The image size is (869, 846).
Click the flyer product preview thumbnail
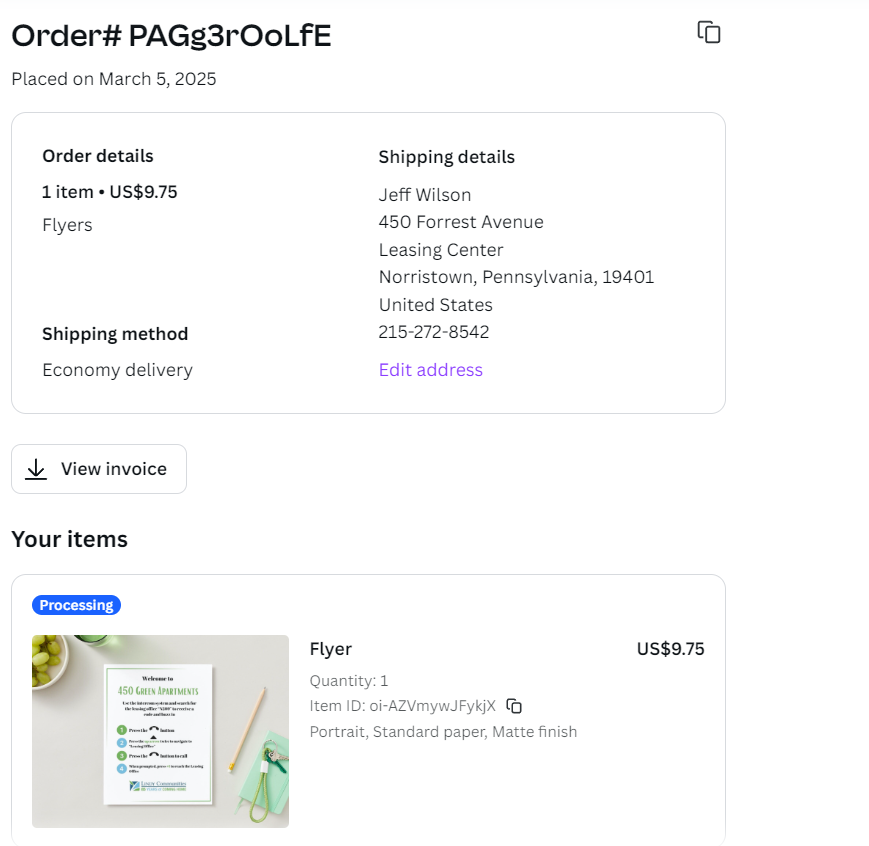pos(160,731)
